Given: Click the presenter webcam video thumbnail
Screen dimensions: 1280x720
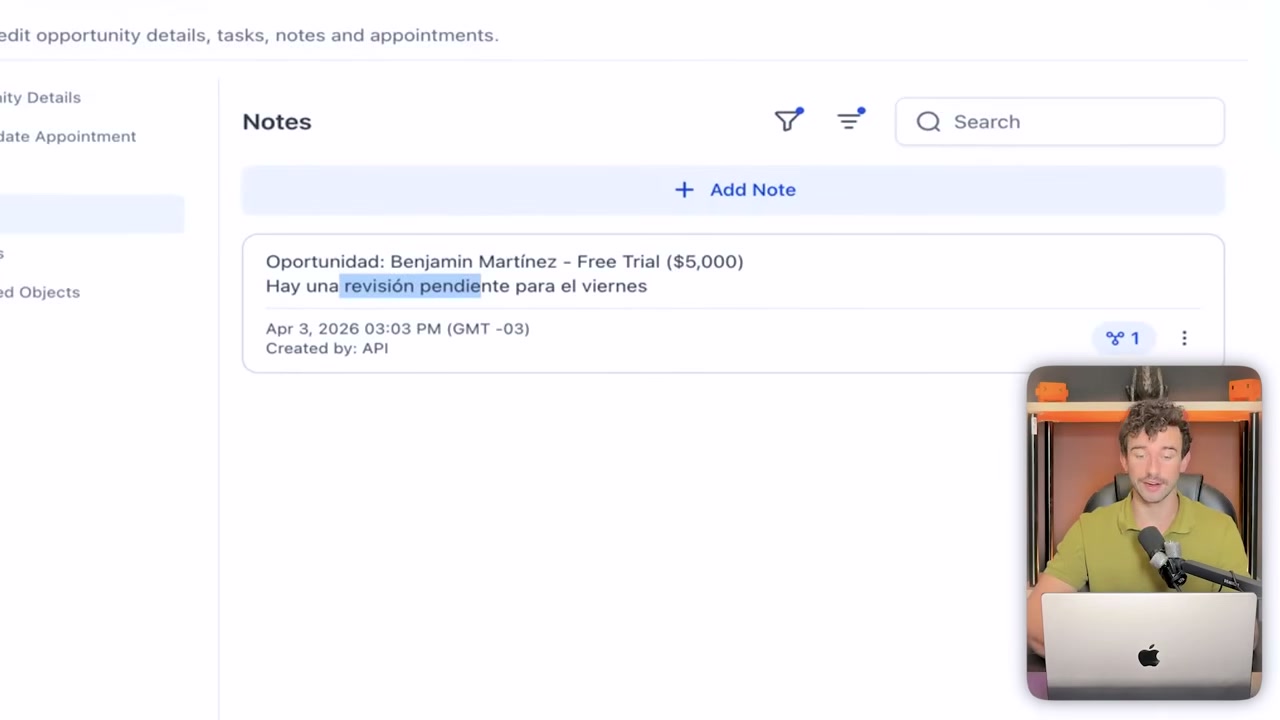Looking at the screenshot, I should point(1144,533).
